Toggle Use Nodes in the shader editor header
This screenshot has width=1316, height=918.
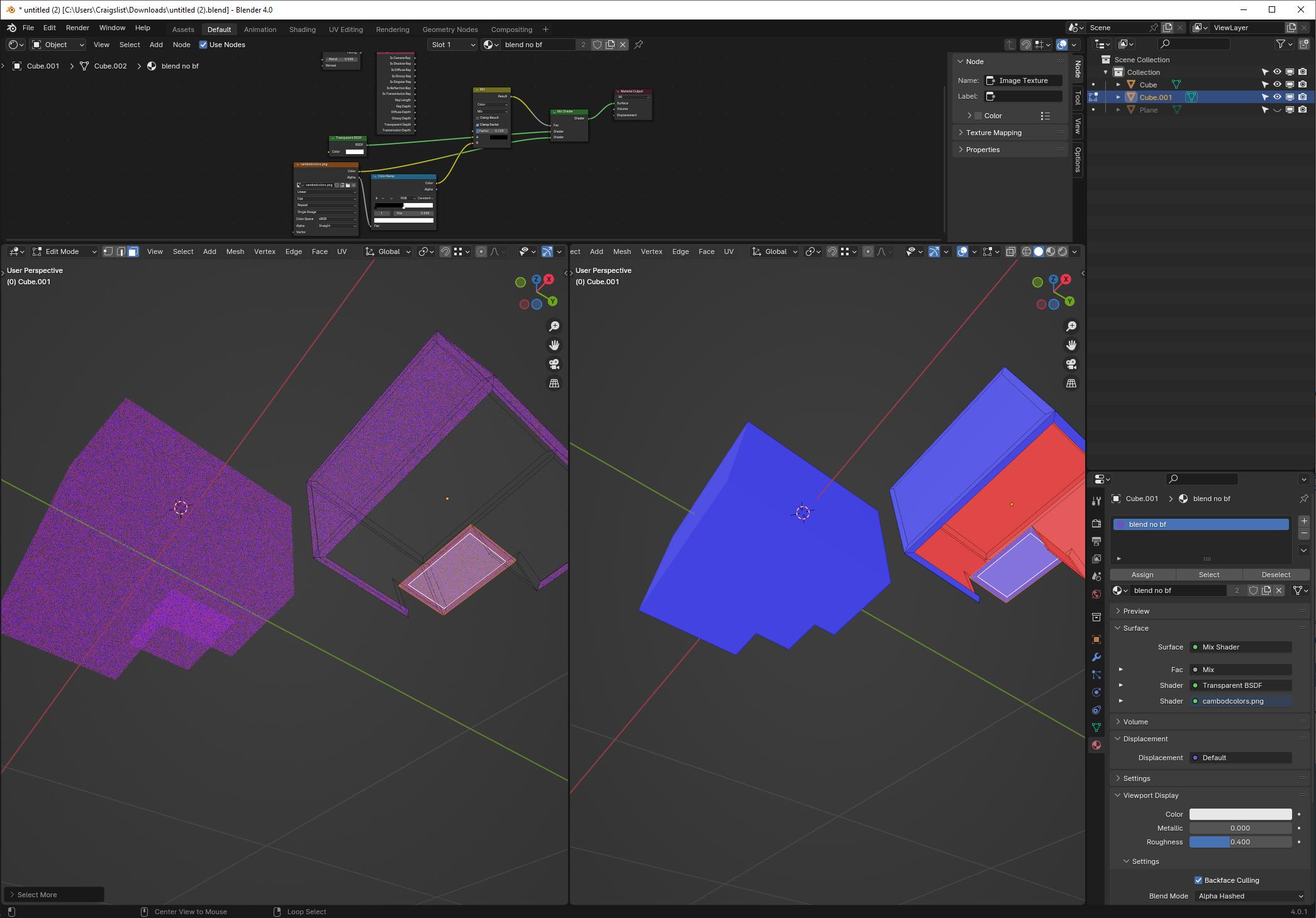click(x=203, y=45)
